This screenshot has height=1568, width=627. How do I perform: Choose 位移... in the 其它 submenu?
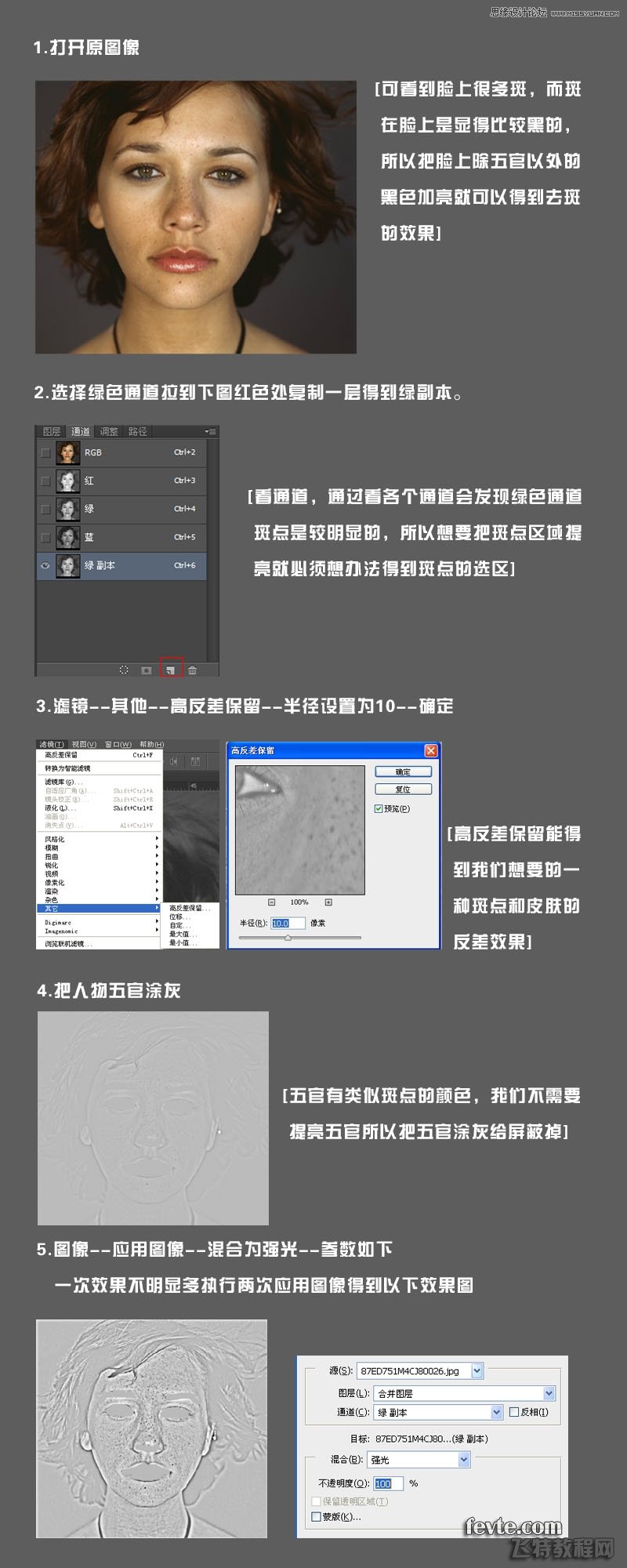[x=191, y=916]
